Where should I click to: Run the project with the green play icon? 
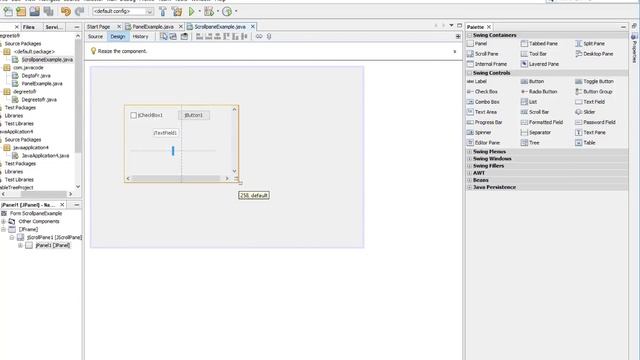tap(191, 11)
